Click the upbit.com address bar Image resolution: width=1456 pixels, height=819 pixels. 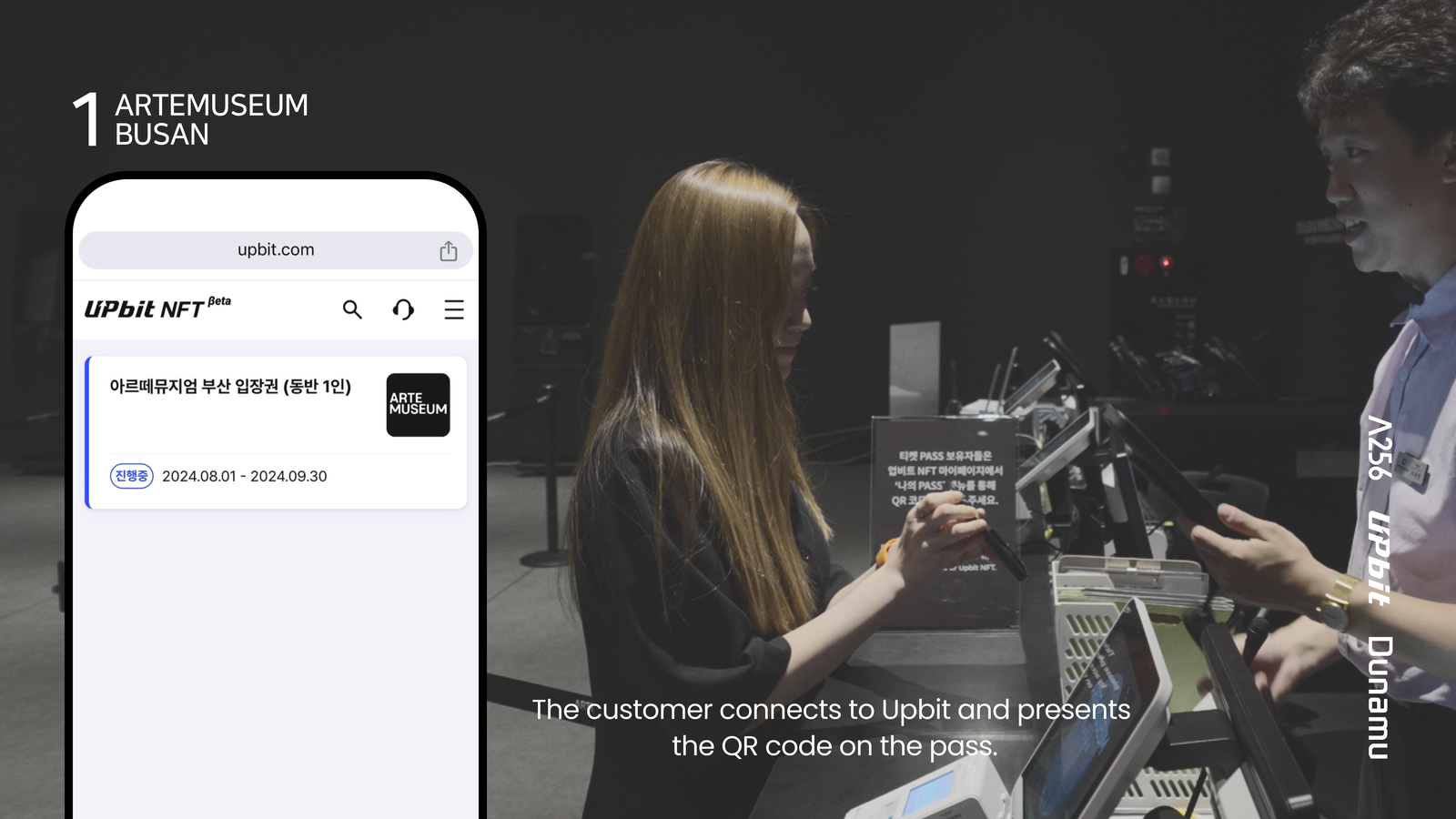click(x=275, y=250)
